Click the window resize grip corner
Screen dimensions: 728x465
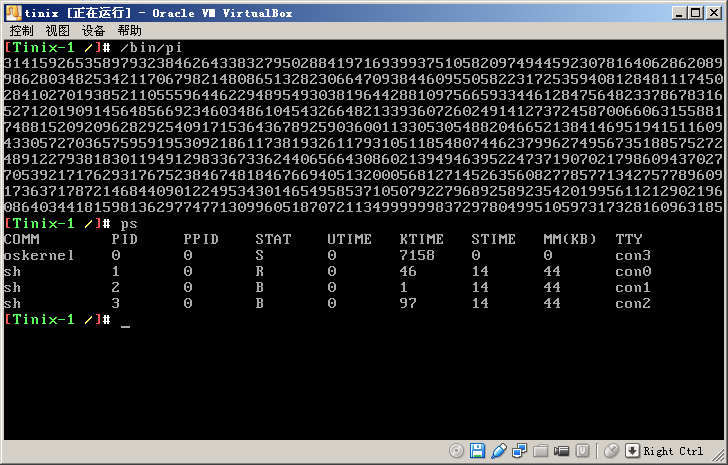[718, 455]
